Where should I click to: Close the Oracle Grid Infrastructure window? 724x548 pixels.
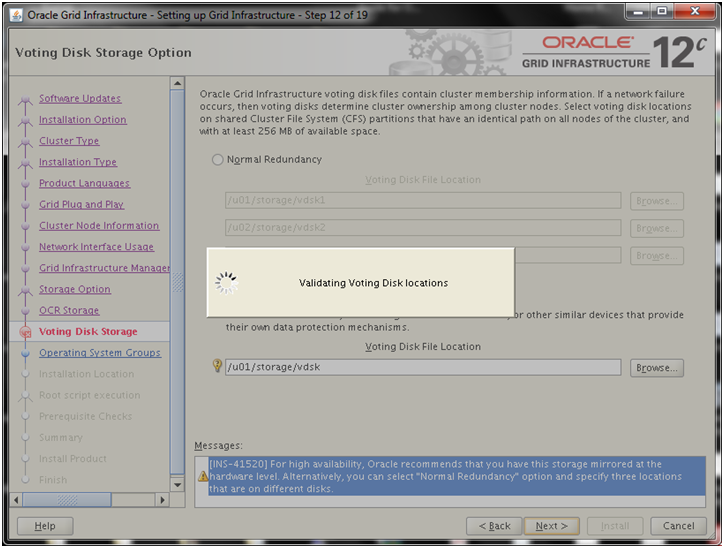coord(695,12)
